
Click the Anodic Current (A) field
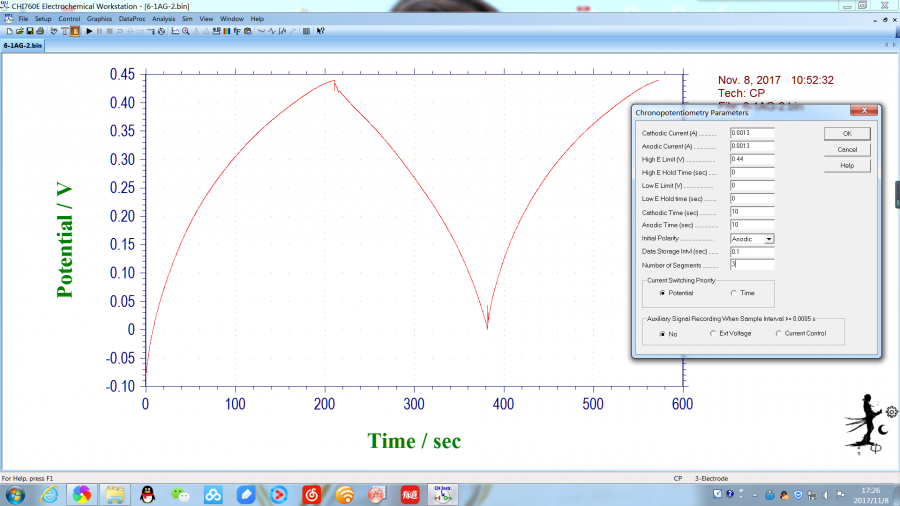[x=752, y=146]
